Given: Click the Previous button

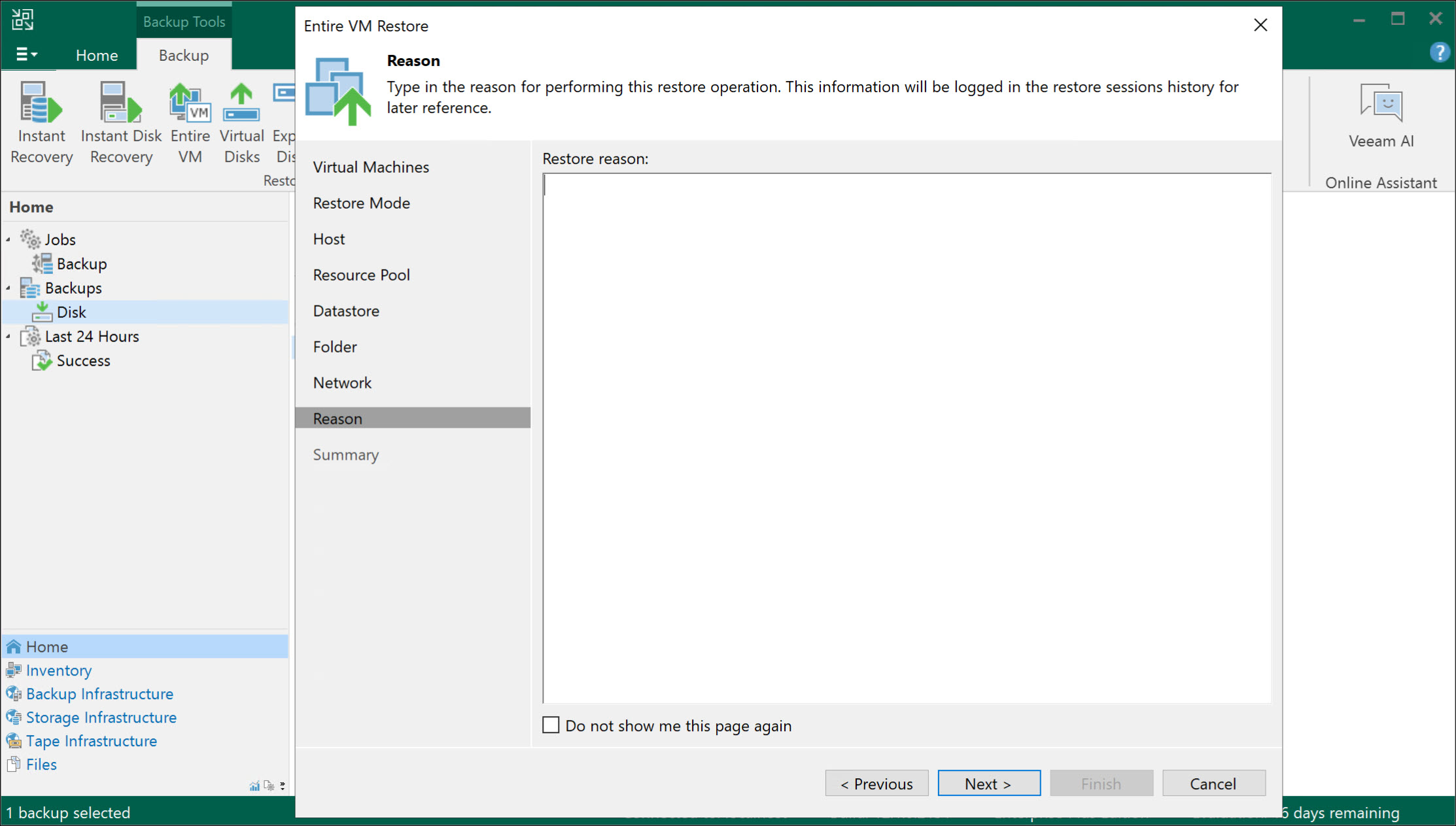Looking at the screenshot, I should tap(876, 783).
